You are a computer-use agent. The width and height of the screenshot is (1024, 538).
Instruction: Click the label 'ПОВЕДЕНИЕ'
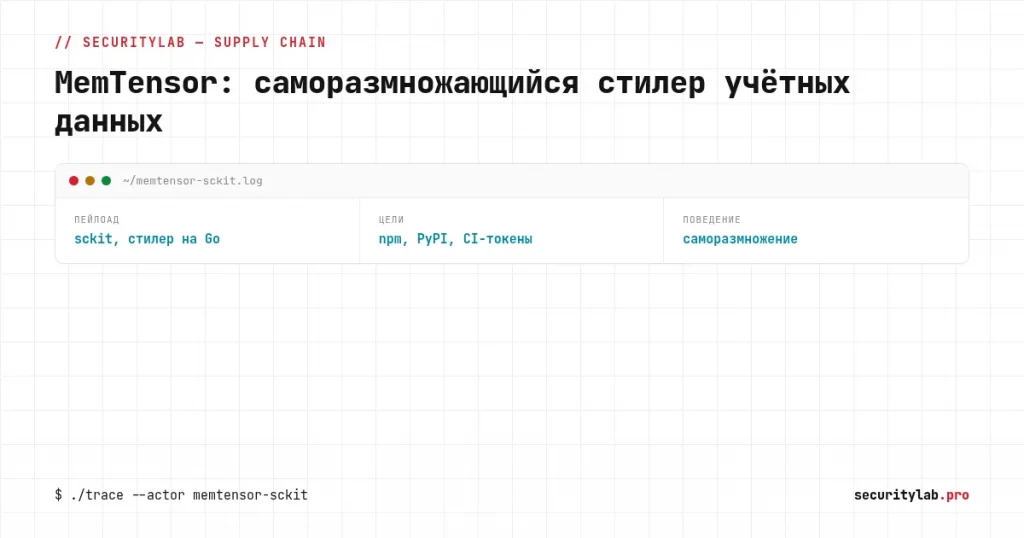(711, 220)
